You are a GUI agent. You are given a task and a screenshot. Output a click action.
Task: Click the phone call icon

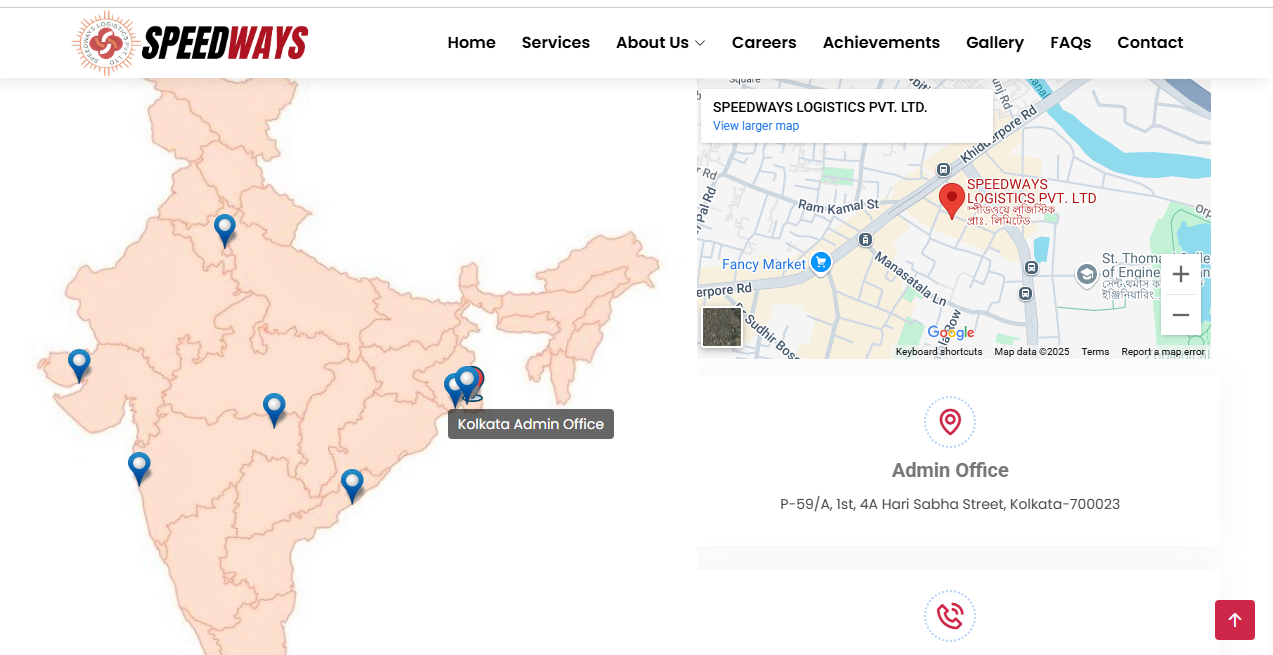coord(950,616)
